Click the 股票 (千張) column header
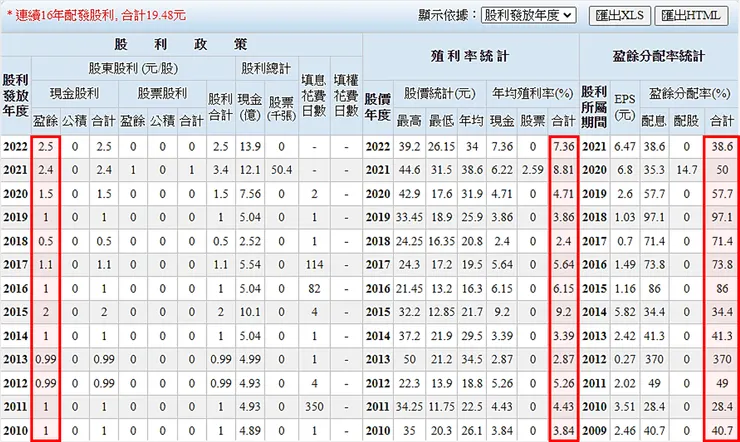This screenshot has width=740, height=442. pyautogui.click(x=281, y=108)
